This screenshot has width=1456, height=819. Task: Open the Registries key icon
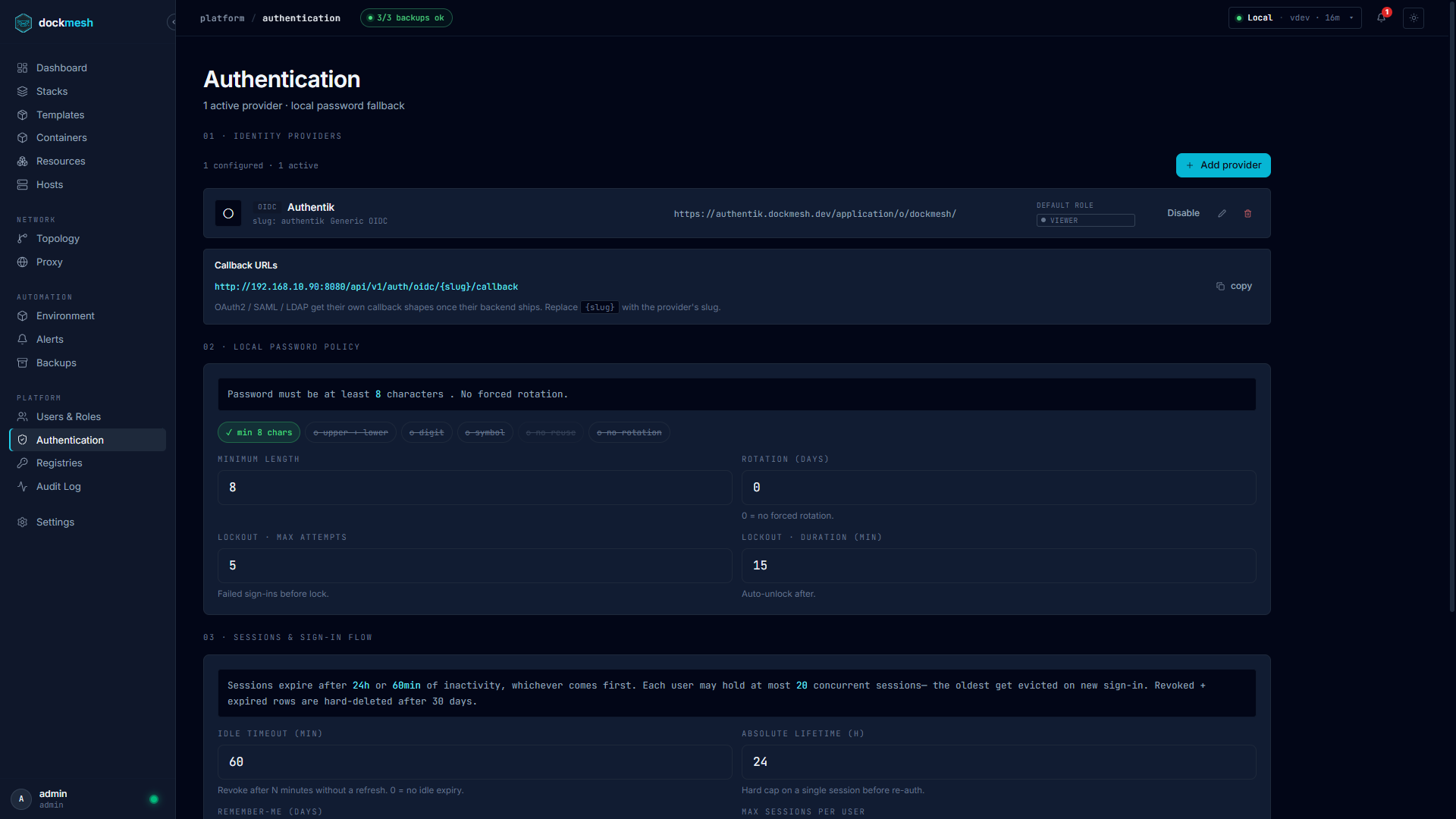coord(23,463)
